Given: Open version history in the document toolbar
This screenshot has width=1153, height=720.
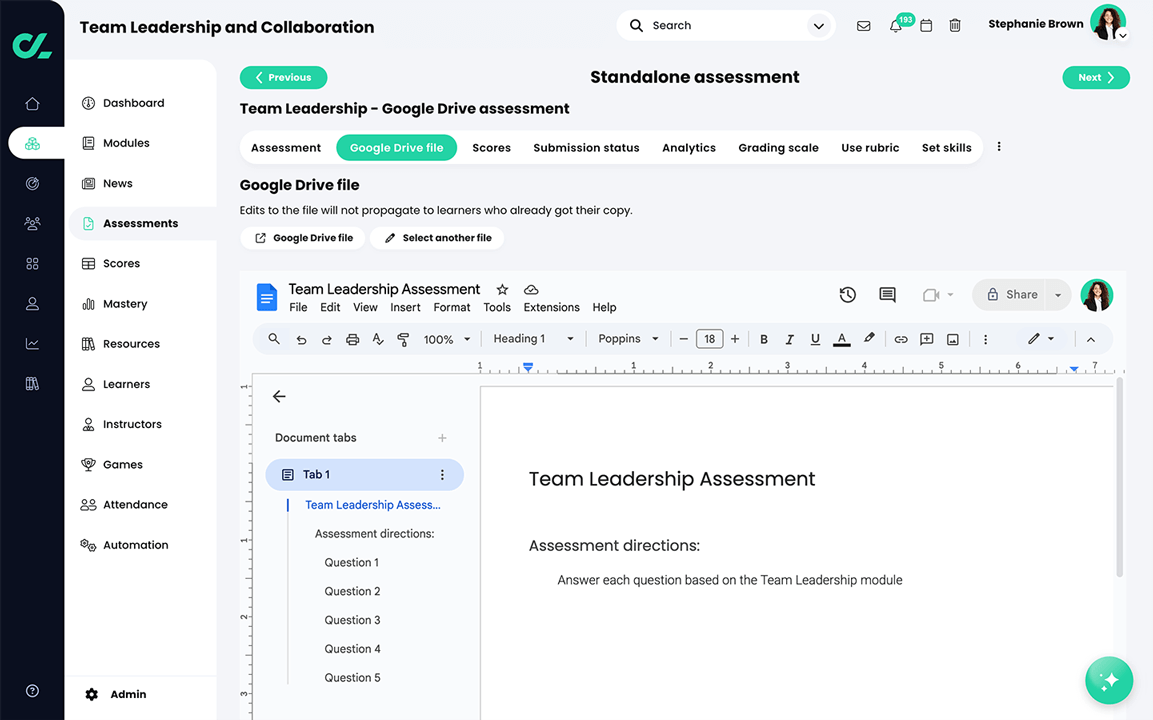Looking at the screenshot, I should pos(847,295).
